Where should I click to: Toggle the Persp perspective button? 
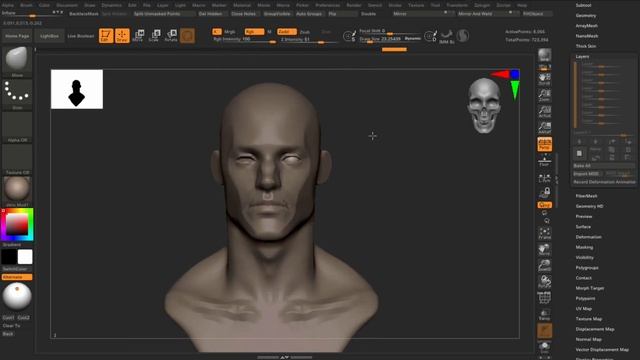(x=544, y=144)
